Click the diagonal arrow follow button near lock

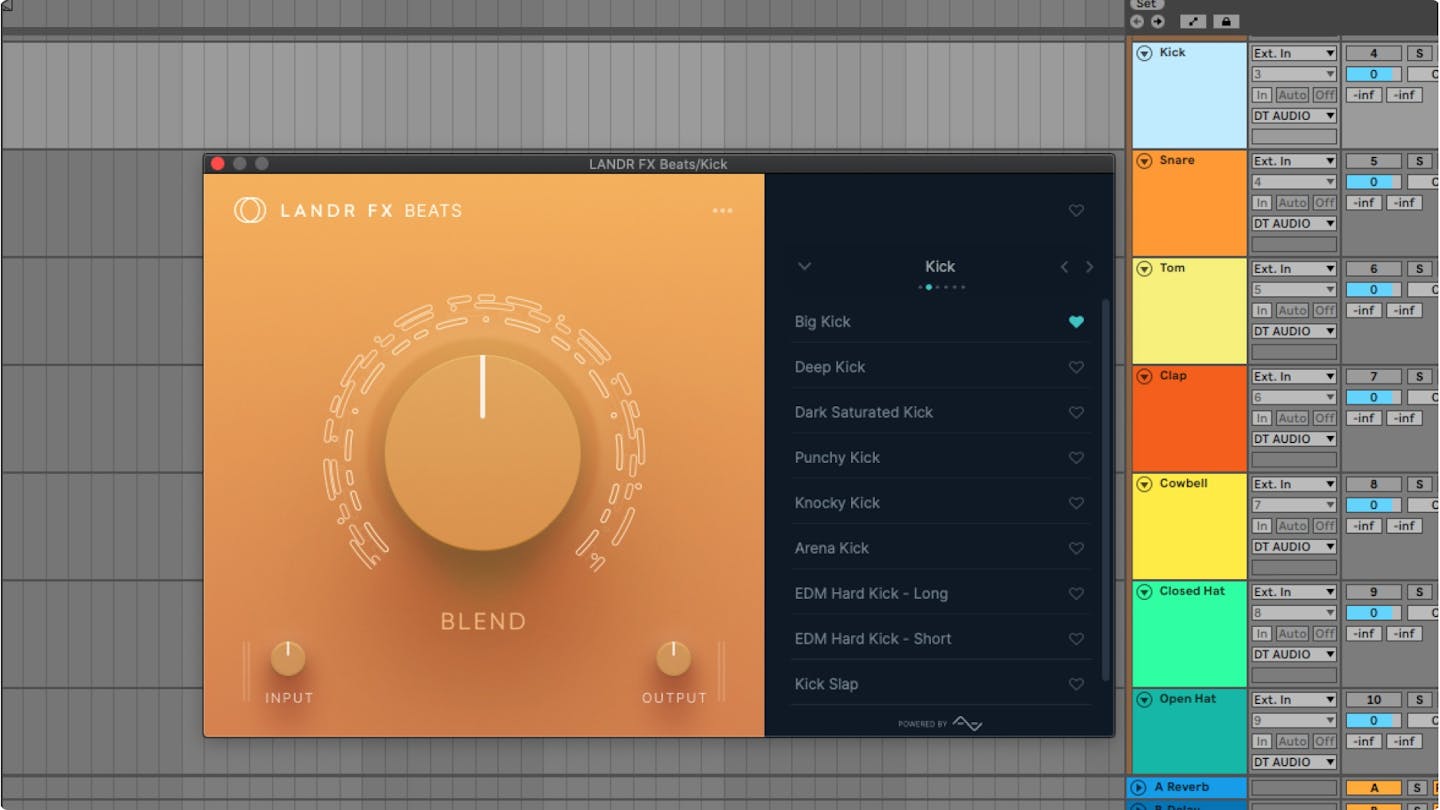click(1193, 21)
